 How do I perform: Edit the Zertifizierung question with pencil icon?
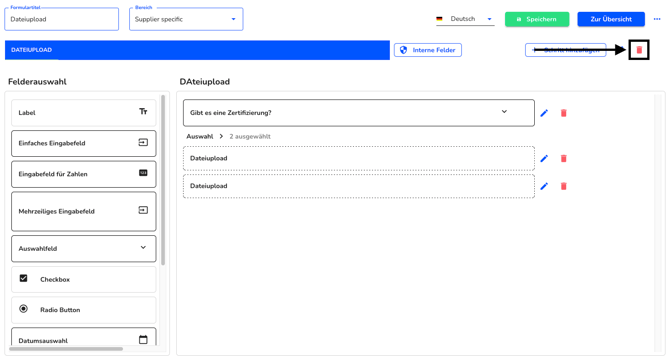(544, 113)
